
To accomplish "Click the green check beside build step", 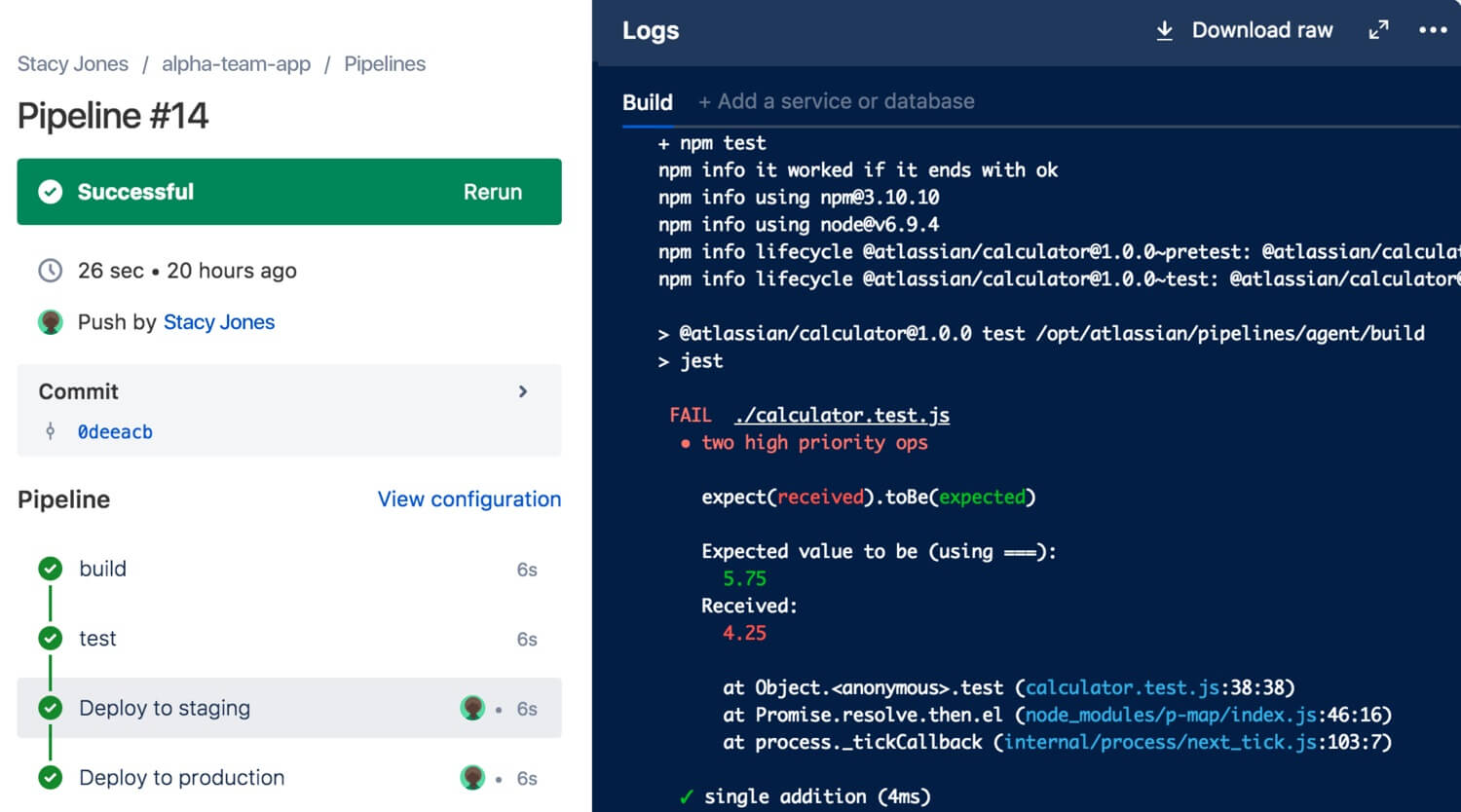I will point(50,569).
